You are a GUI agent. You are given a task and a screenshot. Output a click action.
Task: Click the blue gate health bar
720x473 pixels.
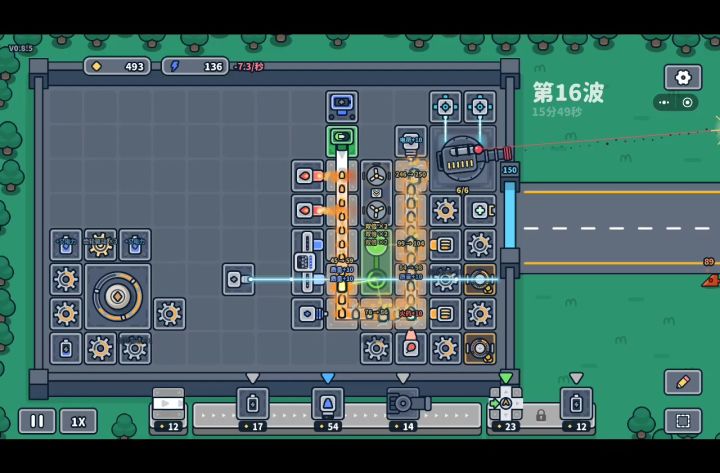510,215
